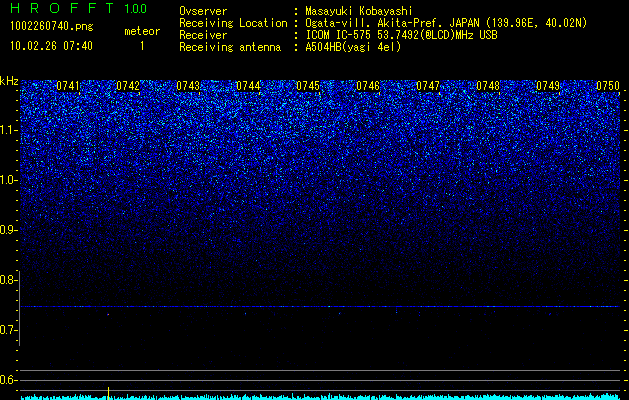The height and width of the screenshot is (400, 629).
Task: Click the ICOM IC-575 53.7492 MHz USB text
Action: [401, 35]
